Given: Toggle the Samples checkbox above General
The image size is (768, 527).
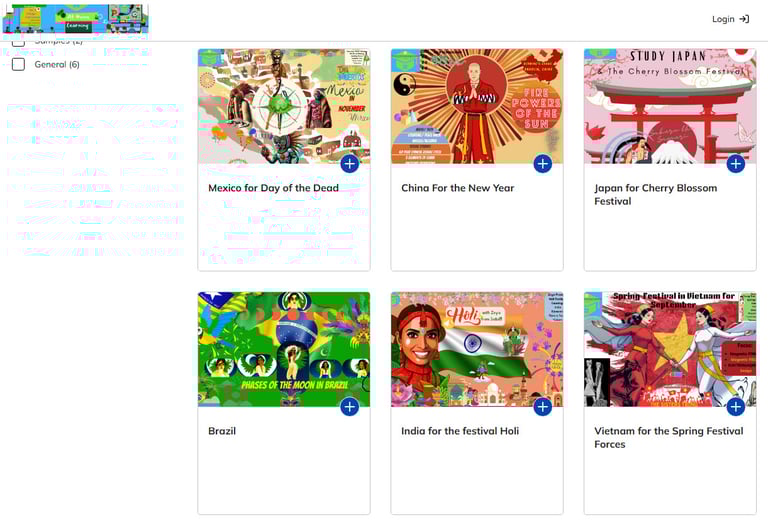Looking at the screenshot, I should click(18, 43).
